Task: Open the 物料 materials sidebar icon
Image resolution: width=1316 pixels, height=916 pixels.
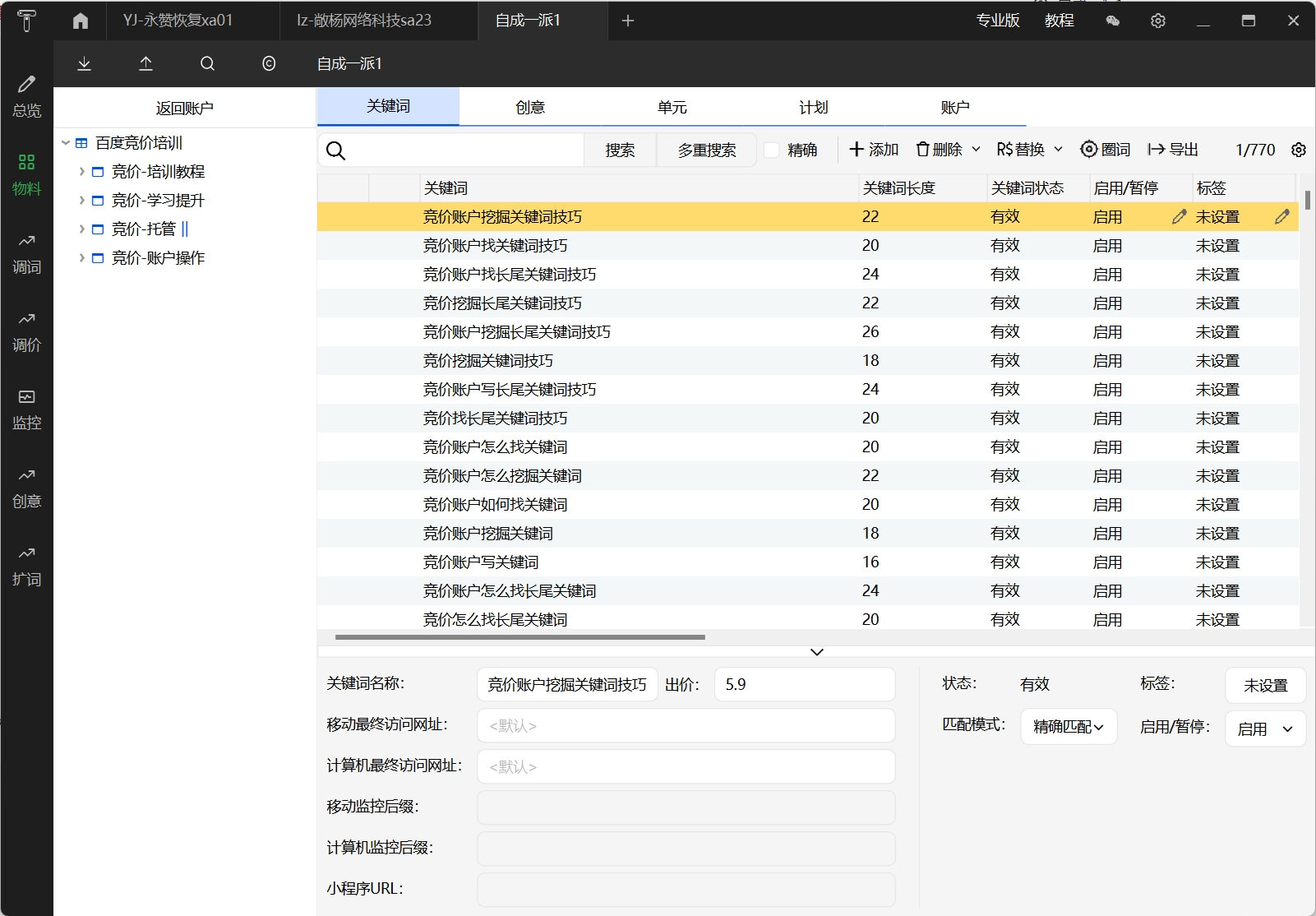Action: [26, 174]
